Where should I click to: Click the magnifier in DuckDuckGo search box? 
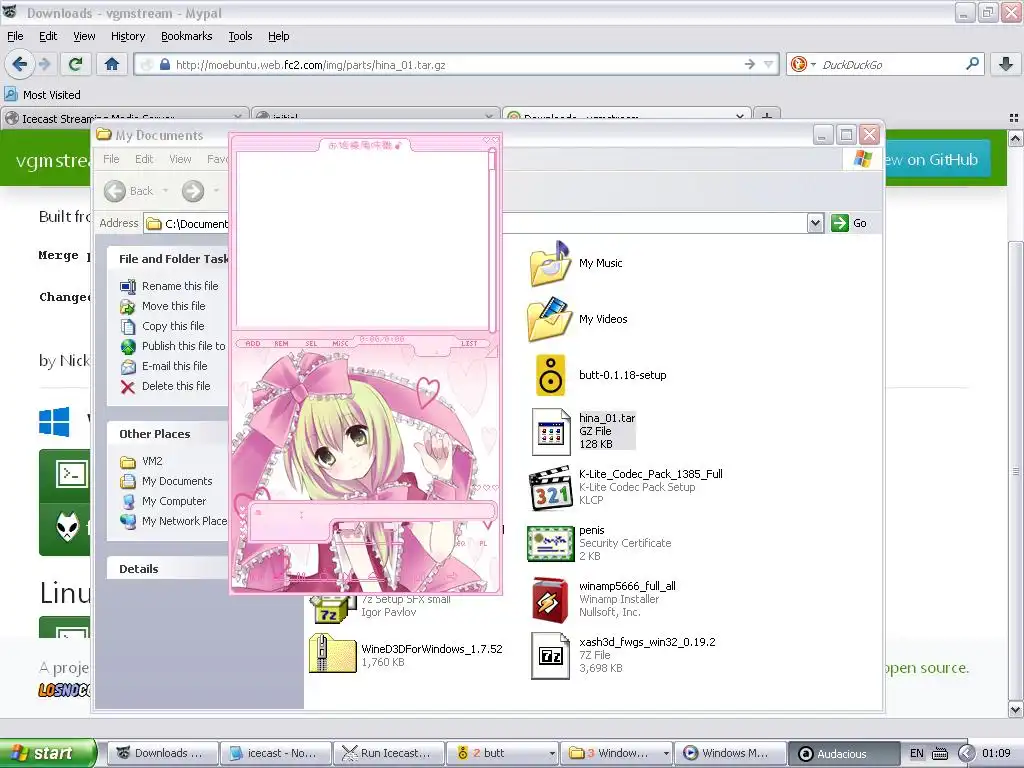972,64
